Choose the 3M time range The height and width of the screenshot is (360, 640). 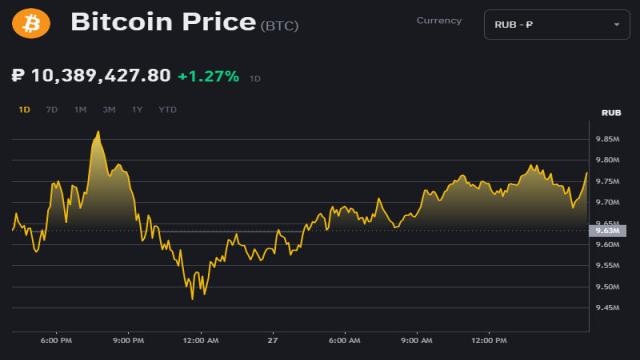(109, 109)
